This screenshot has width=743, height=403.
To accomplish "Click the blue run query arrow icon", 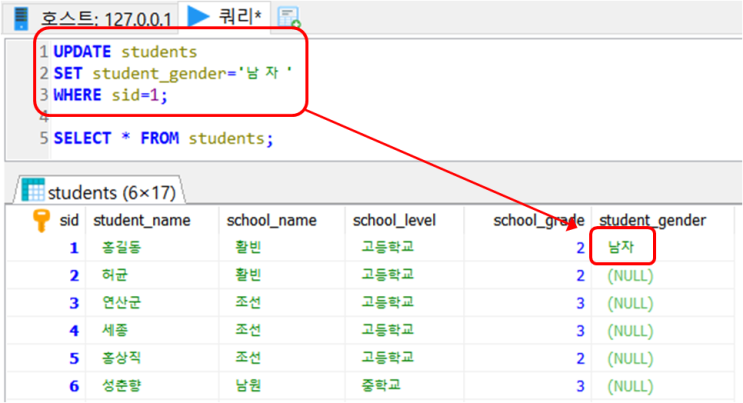I will pos(199,16).
